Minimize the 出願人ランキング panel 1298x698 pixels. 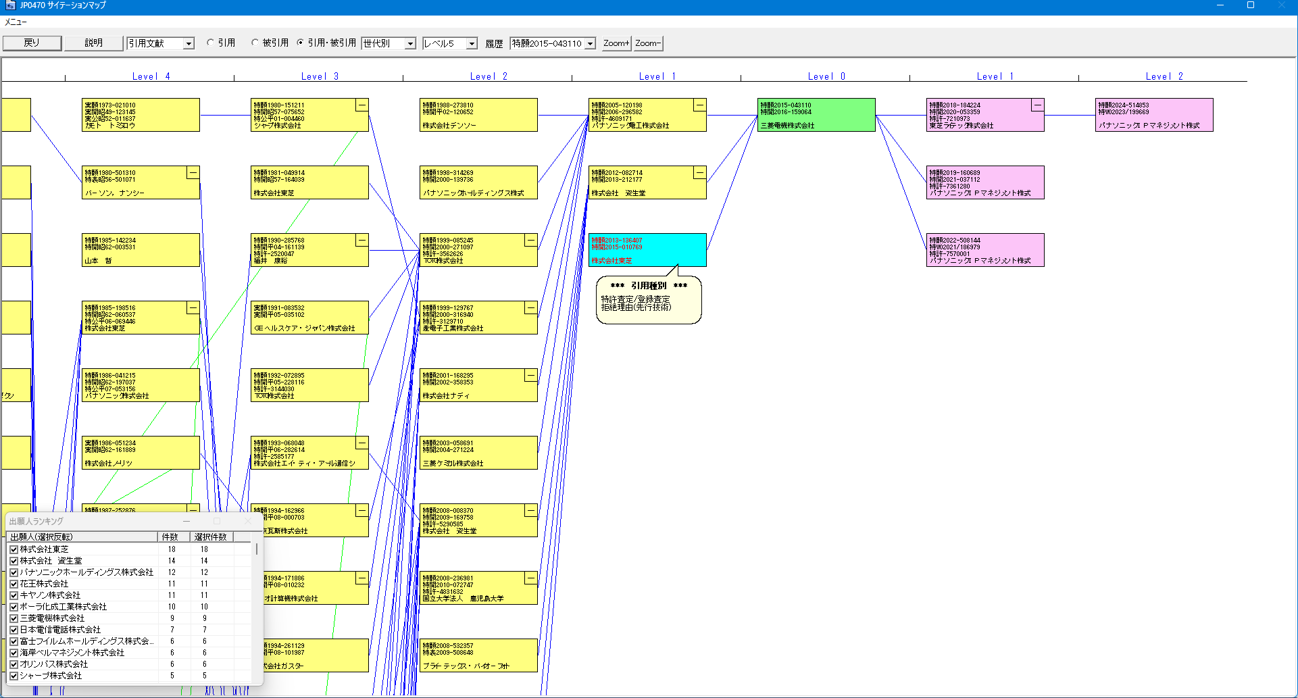point(186,521)
